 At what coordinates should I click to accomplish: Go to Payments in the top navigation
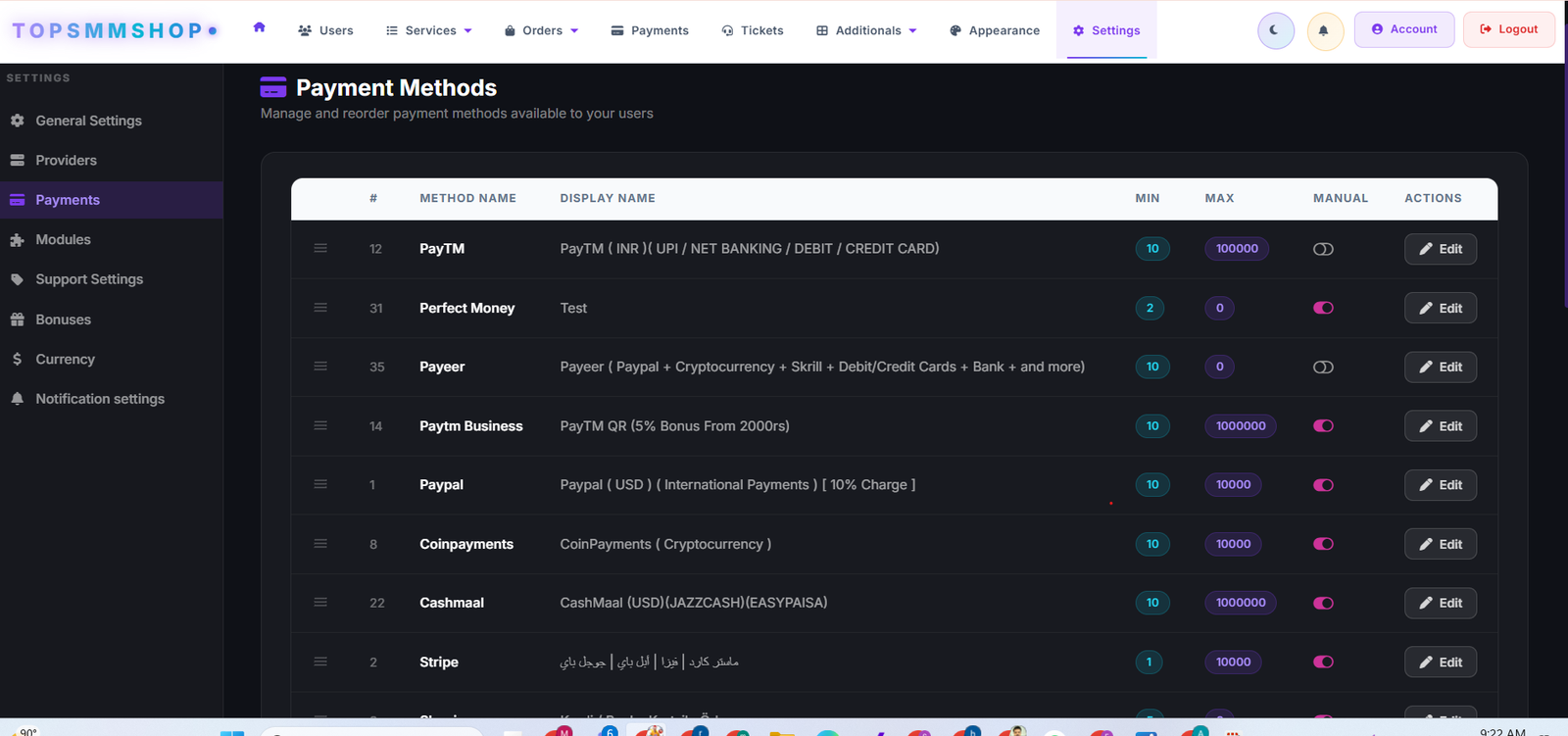(650, 30)
